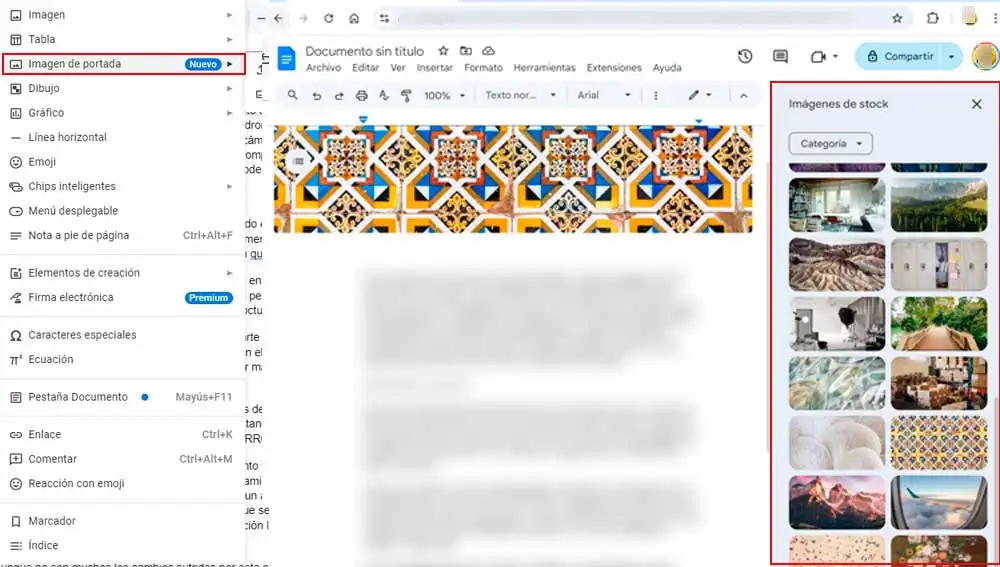Screen dimensions: 1000x567
Task: Select Imagen de portada menu item
Action: click(x=124, y=64)
